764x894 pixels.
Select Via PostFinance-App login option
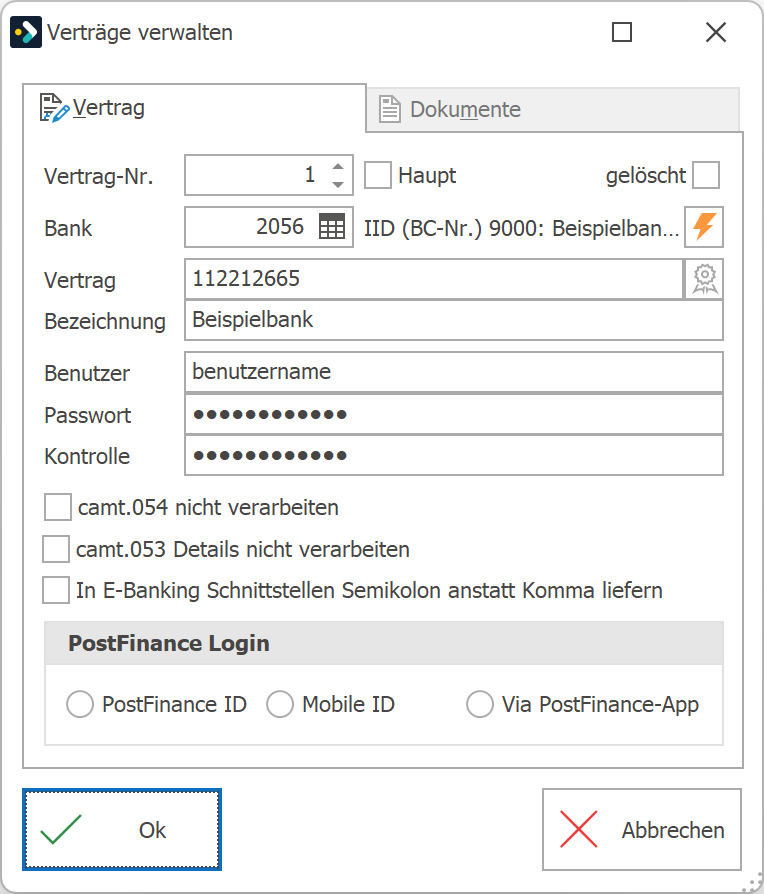pos(480,704)
